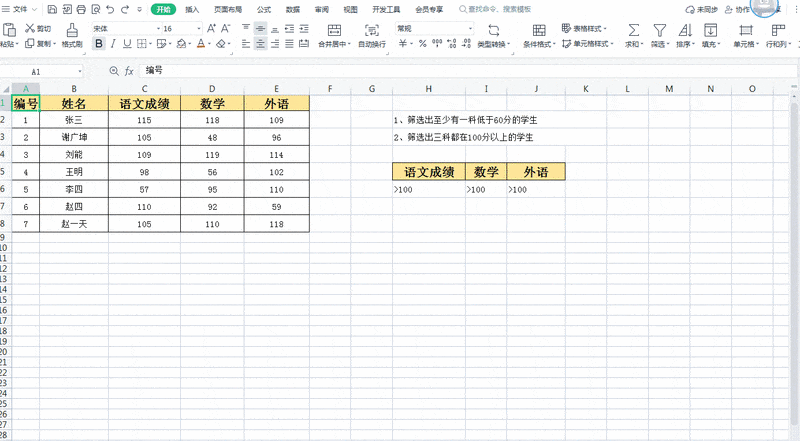
Task: Select cell containing 谢广坤
Action: pos(74,137)
